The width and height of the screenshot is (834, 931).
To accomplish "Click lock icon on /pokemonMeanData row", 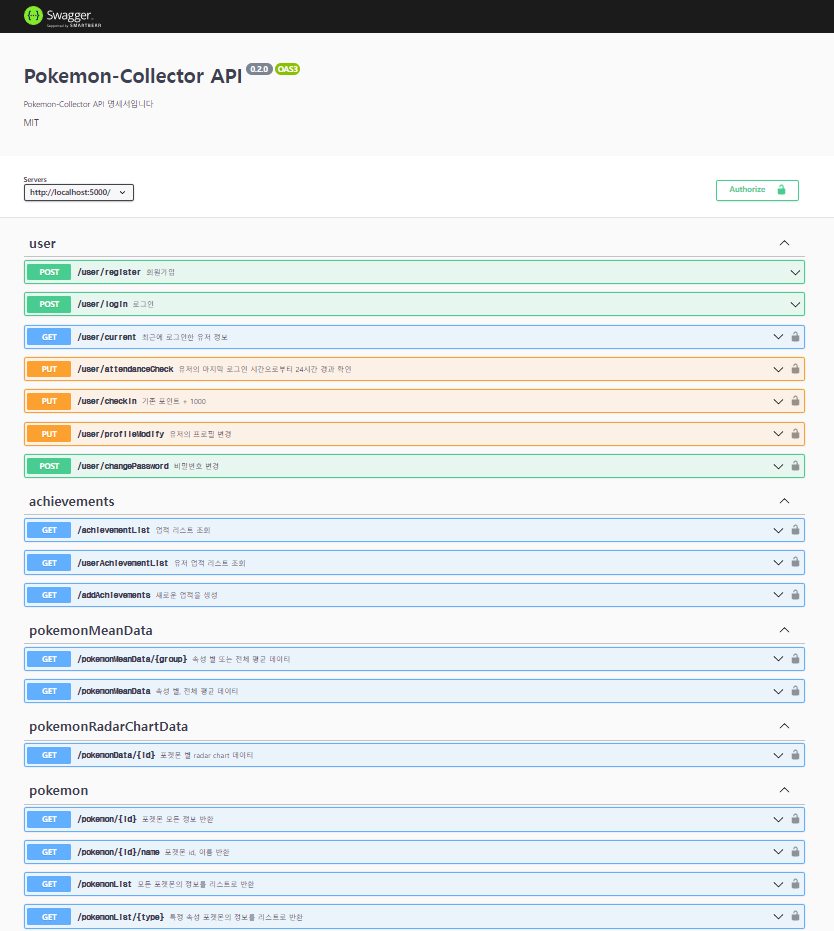I will (x=795, y=691).
